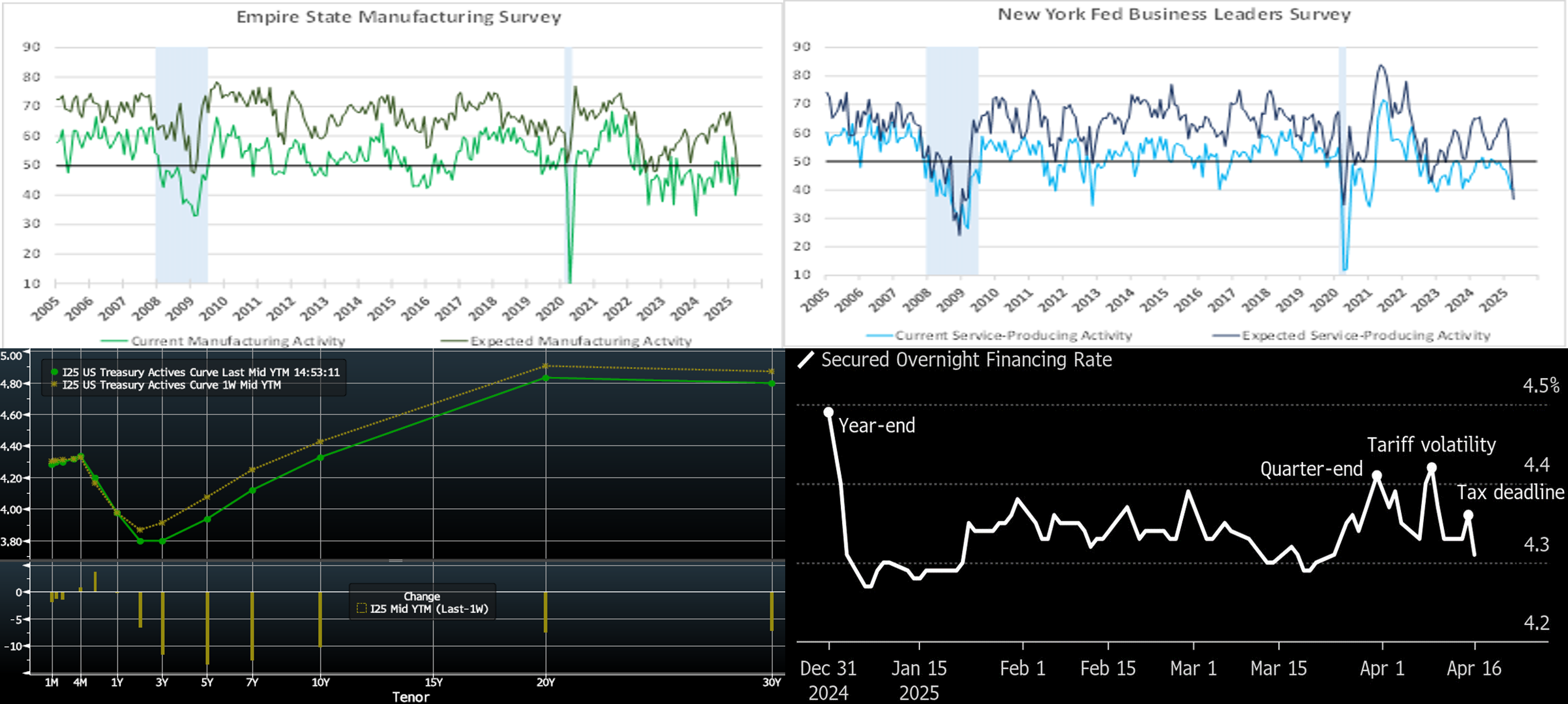Toggle the I25 Mid YTM (Last-1W) change checkbox
The height and width of the screenshot is (704, 1568).
point(361,608)
